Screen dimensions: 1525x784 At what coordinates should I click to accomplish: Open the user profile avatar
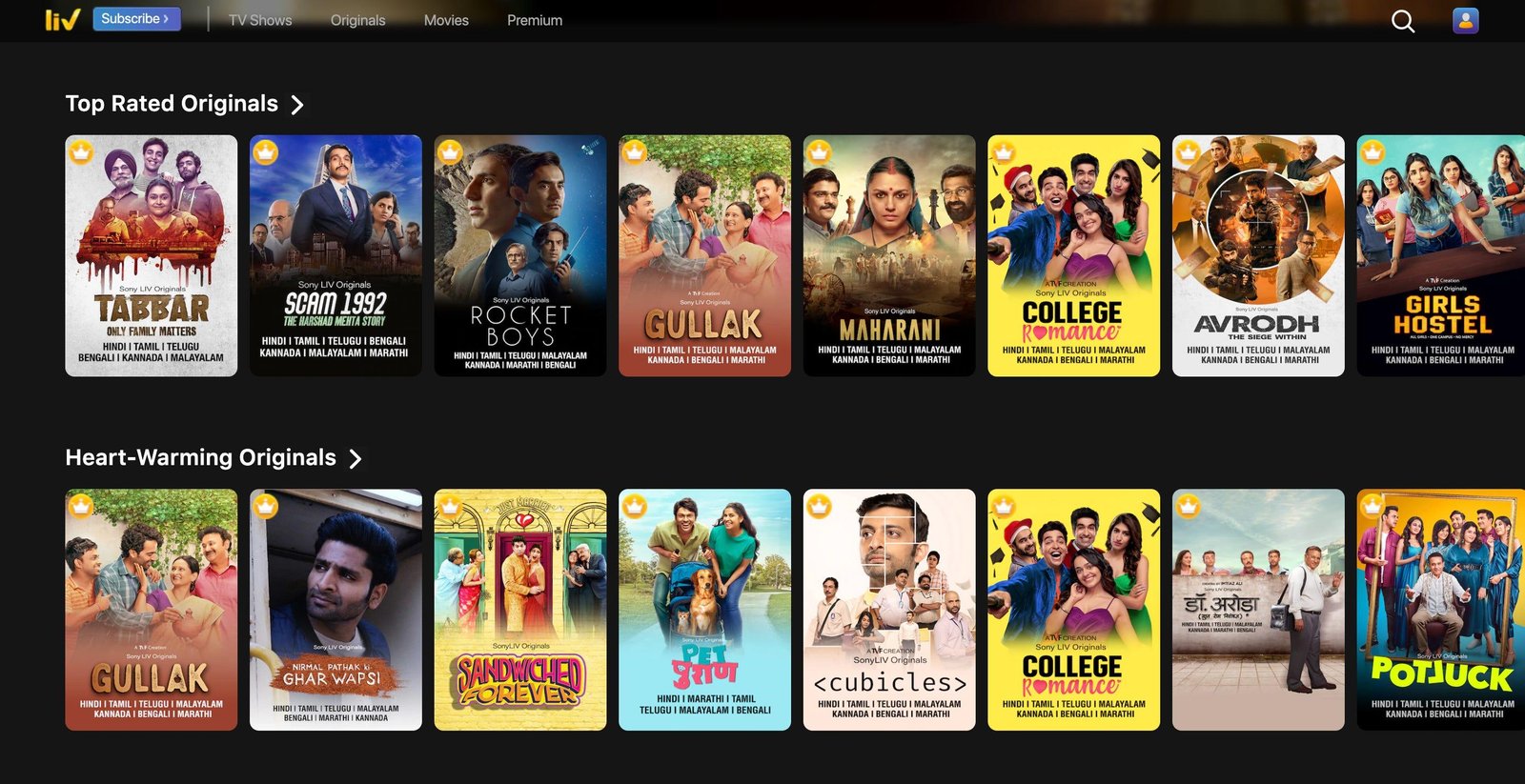coord(1465,20)
